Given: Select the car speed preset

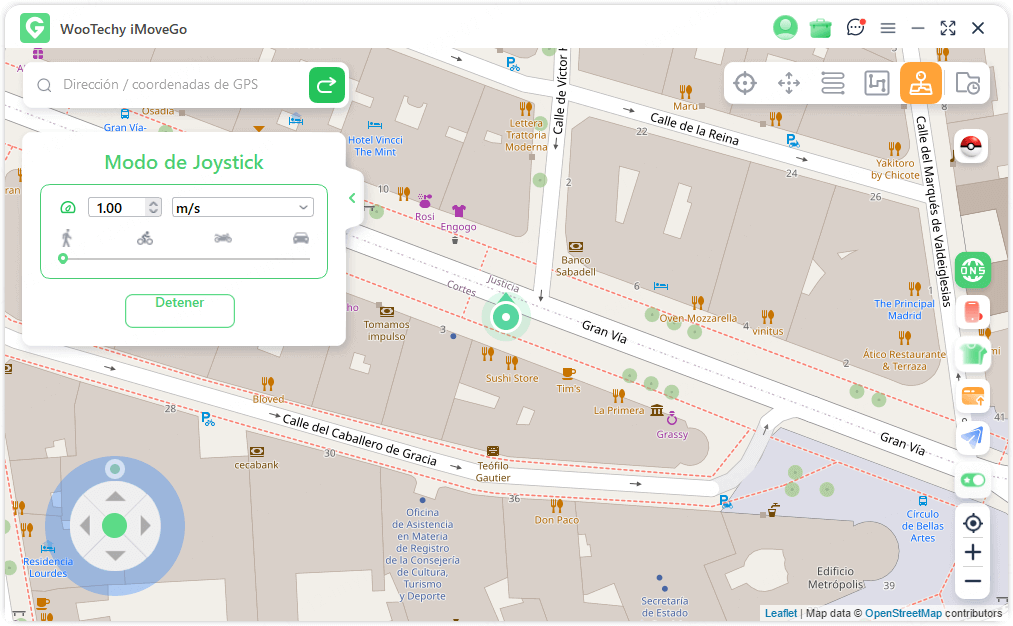Looking at the screenshot, I should click(301, 238).
